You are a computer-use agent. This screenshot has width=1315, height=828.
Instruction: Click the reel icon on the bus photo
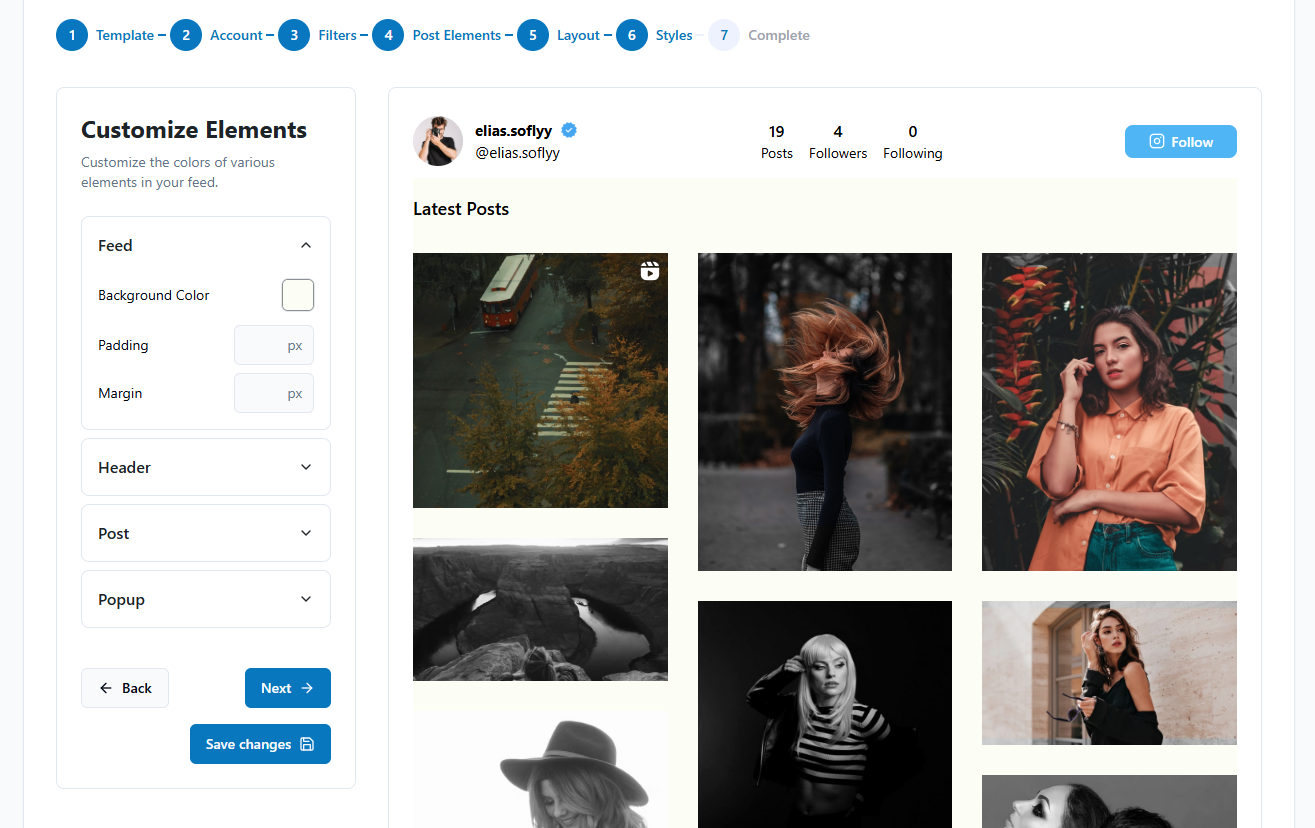click(650, 271)
